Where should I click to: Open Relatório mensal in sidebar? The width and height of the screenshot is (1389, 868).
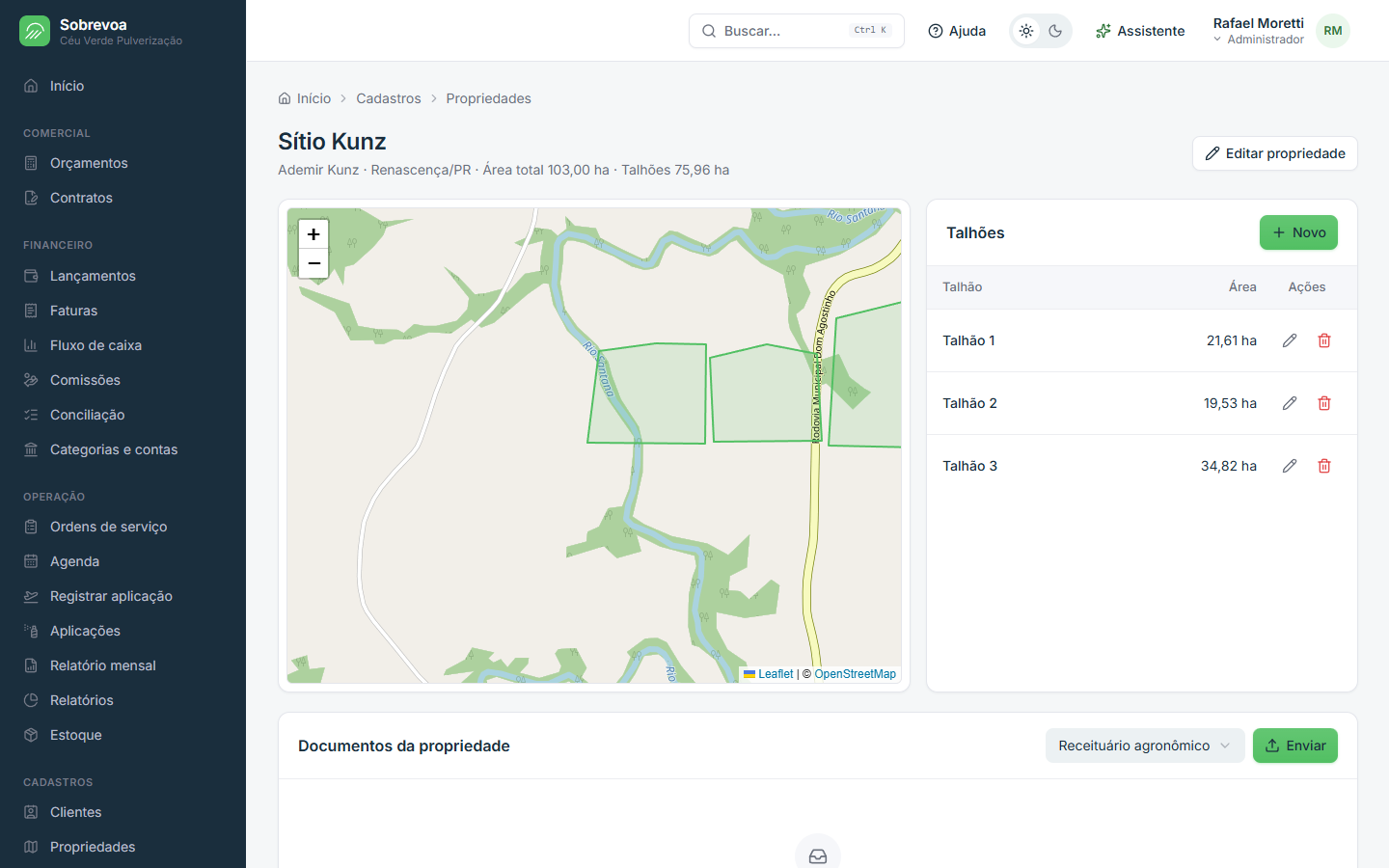(123, 665)
